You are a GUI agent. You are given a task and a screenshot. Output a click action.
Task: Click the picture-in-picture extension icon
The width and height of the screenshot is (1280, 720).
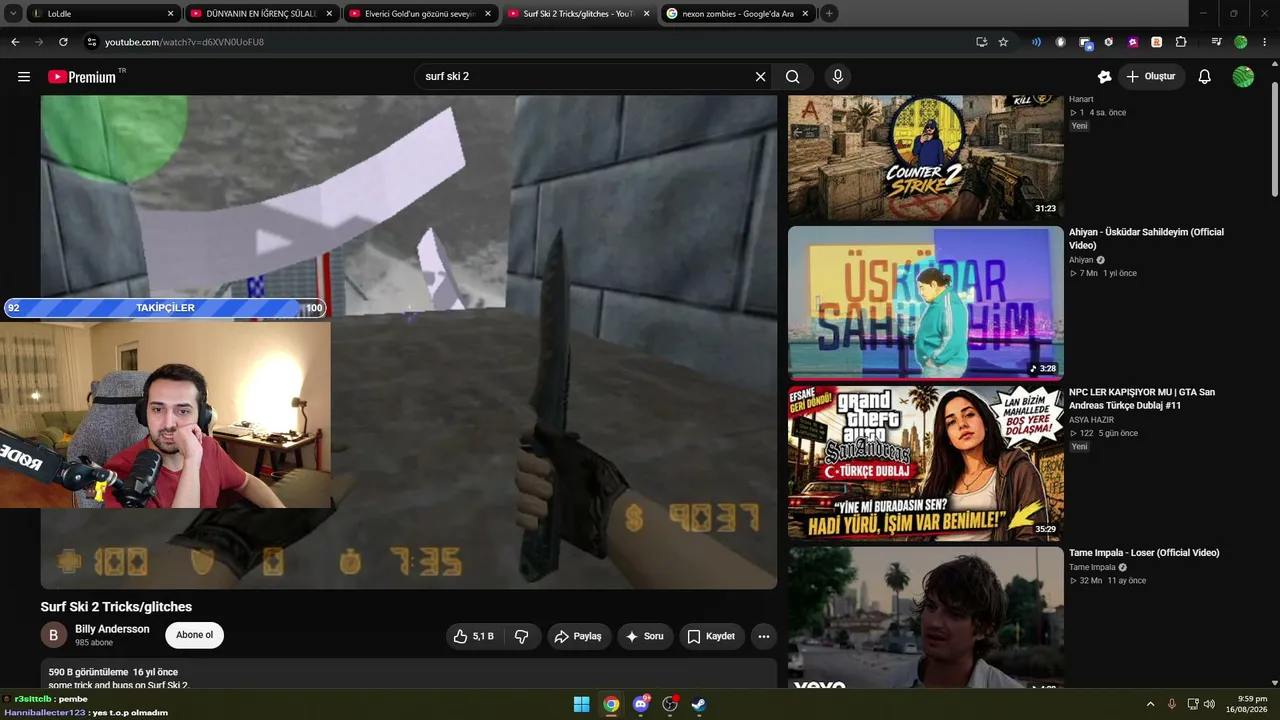tap(1085, 42)
